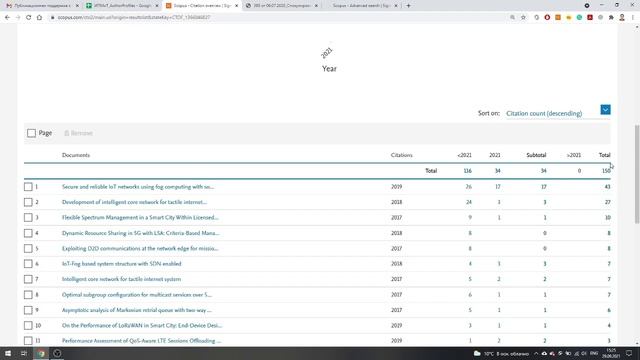
Task: Open 'On the Performance of LoRaWAN' document
Action: coord(142,326)
